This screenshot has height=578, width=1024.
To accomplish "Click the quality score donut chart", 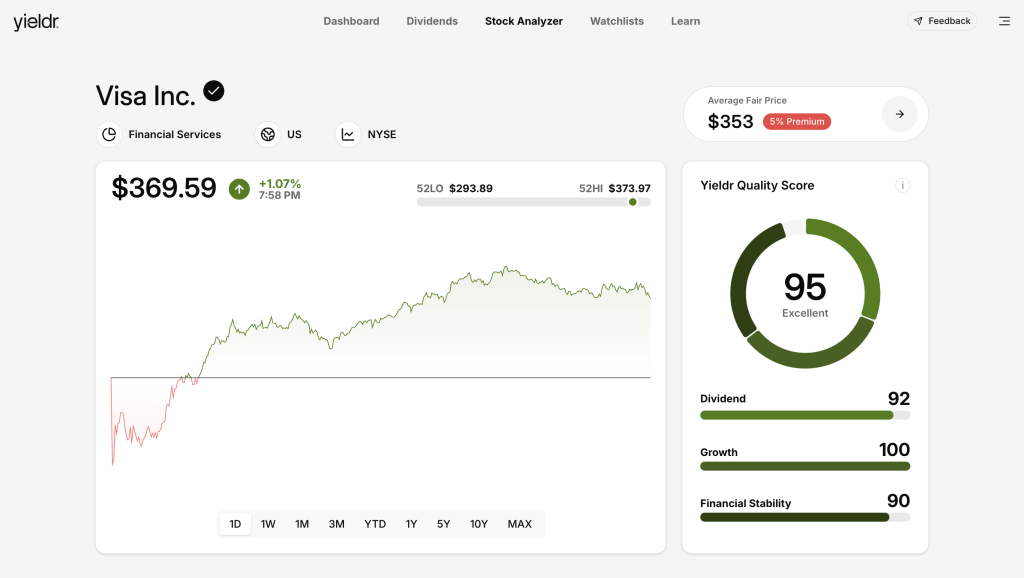I will pyautogui.click(x=805, y=293).
